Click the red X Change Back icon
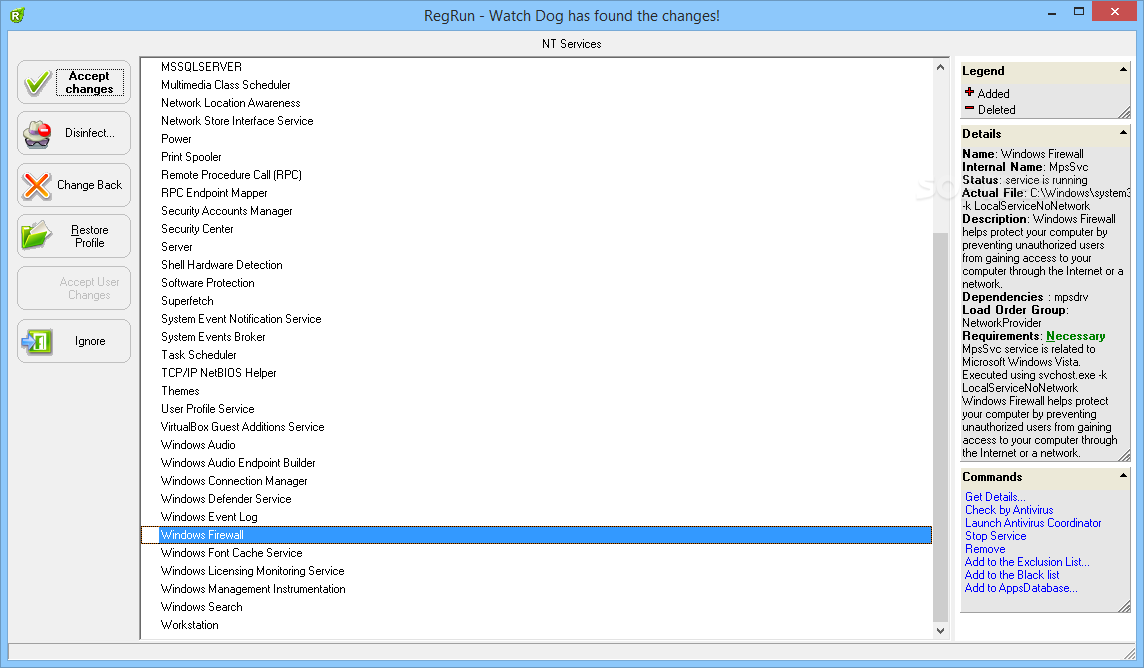Image resolution: width=1144 pixels, height=668 pixels. tap(36, 185)
